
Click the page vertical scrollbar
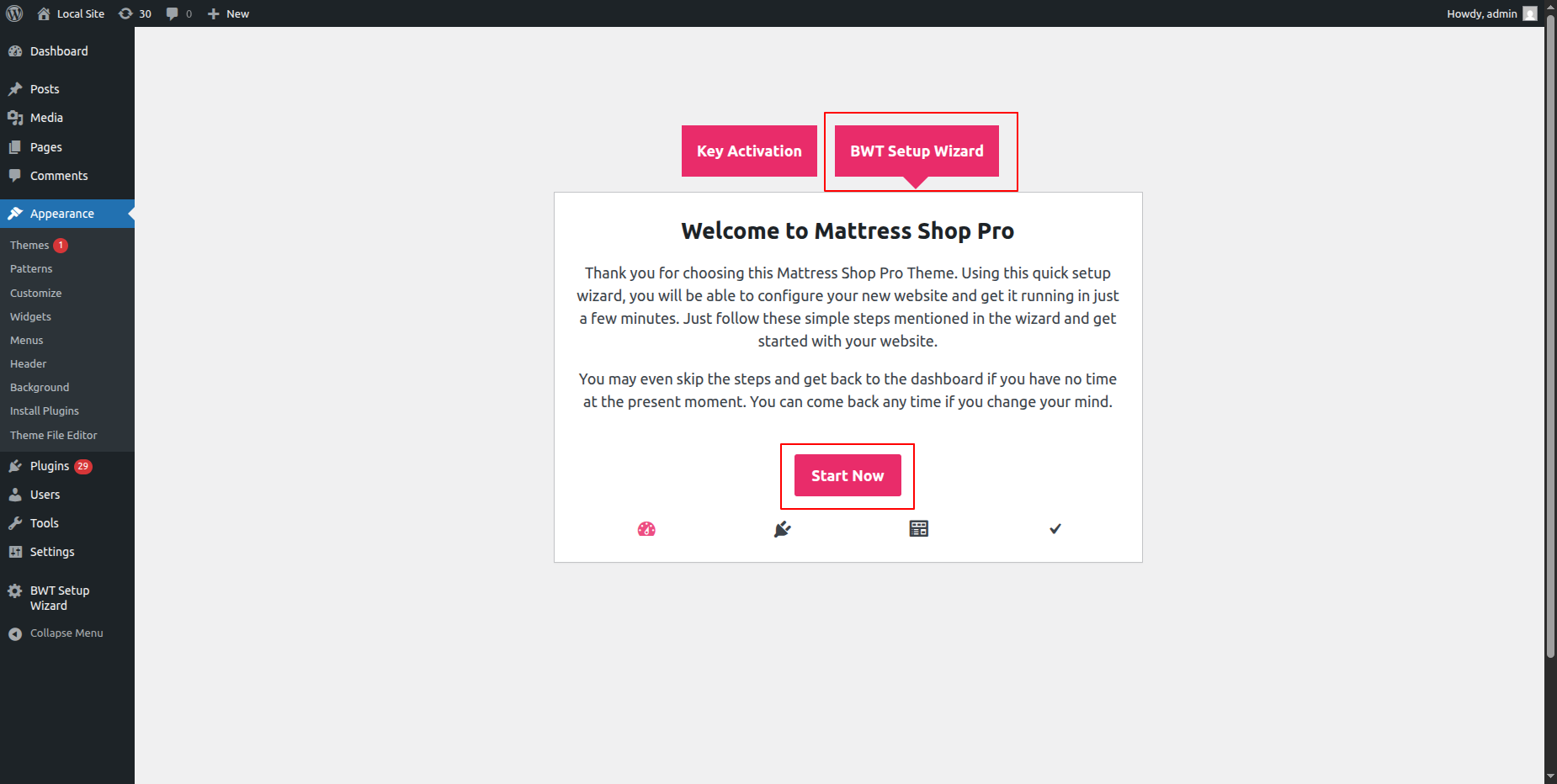pyautogui.click(x=1550, y=336)
